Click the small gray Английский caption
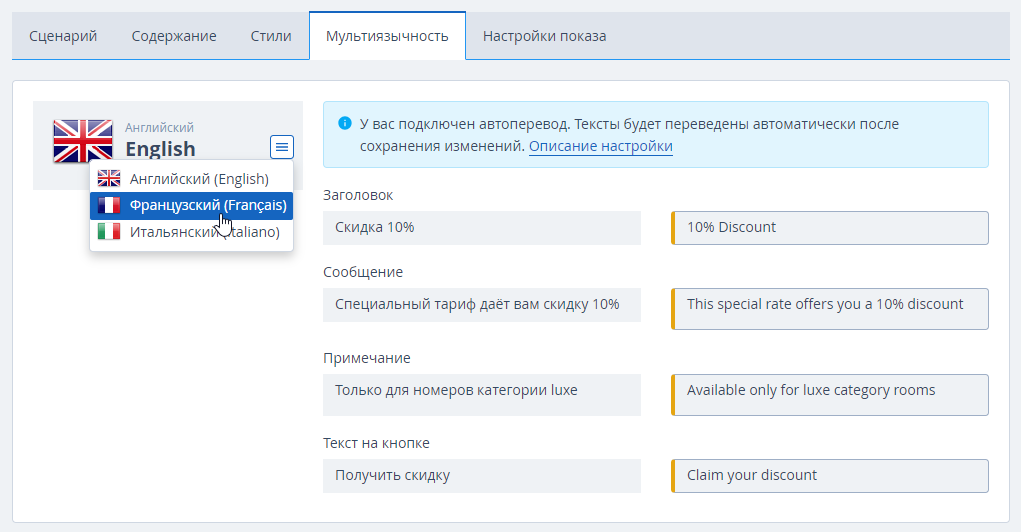Image resolution: width=1021 pixels, height=532 pixels. [x=160, y=128]
